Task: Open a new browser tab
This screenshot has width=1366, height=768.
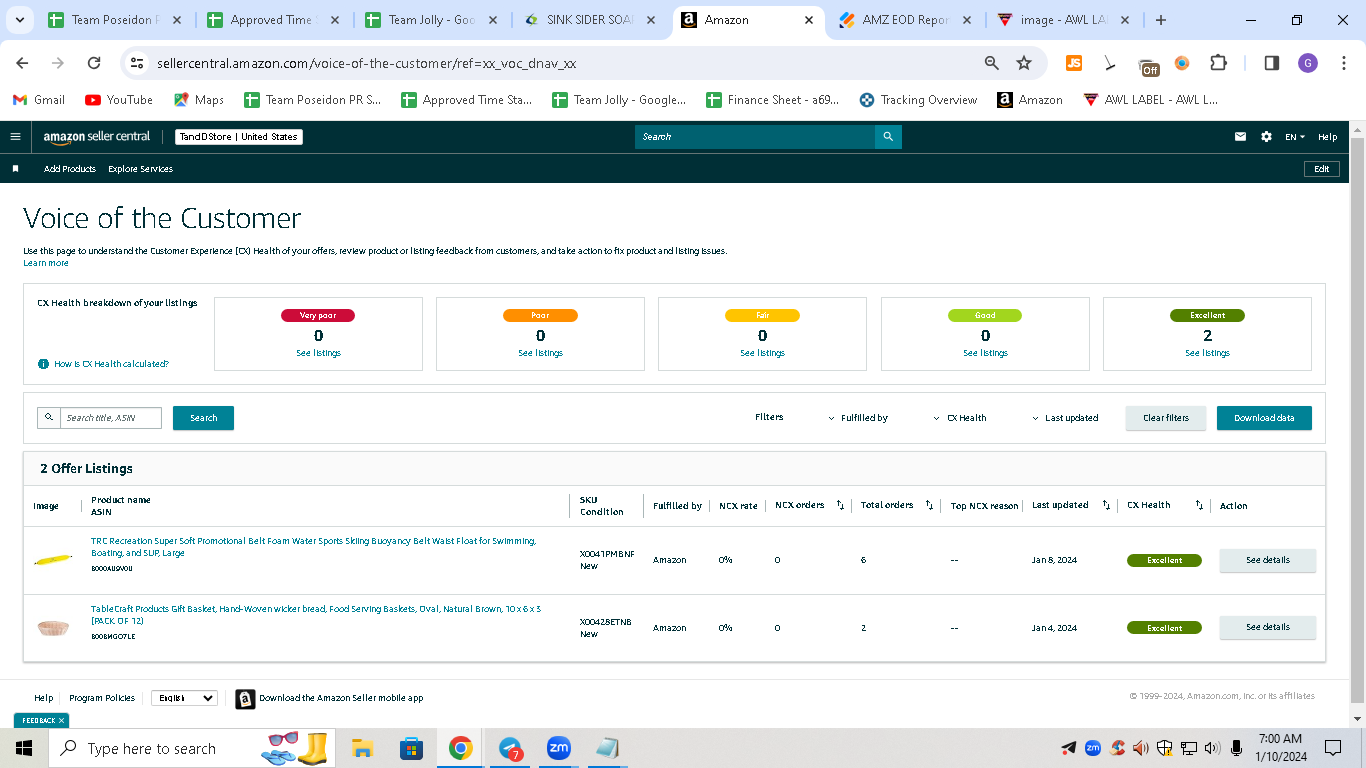Action: coord(1160,20)
